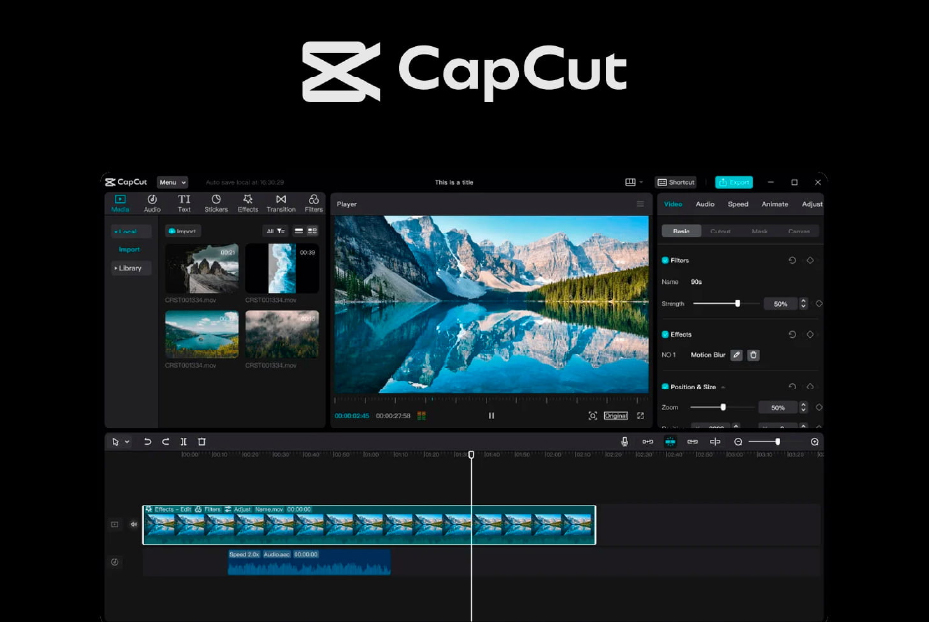The image size is (929, 622).
Task: Click the Export button
Action: point(734,182)
